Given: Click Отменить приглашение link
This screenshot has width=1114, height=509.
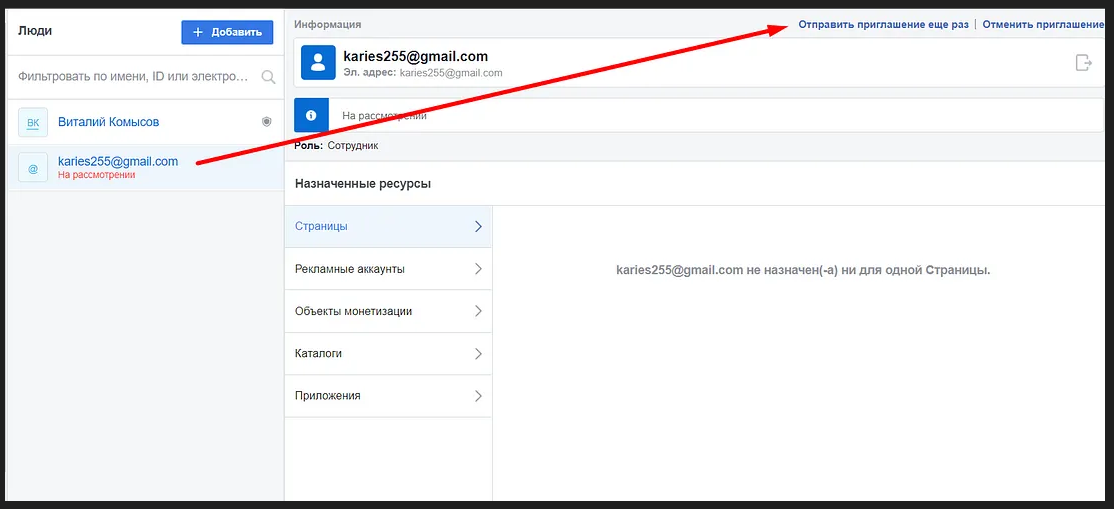Looking at the screenshot, I should 1043,24.
